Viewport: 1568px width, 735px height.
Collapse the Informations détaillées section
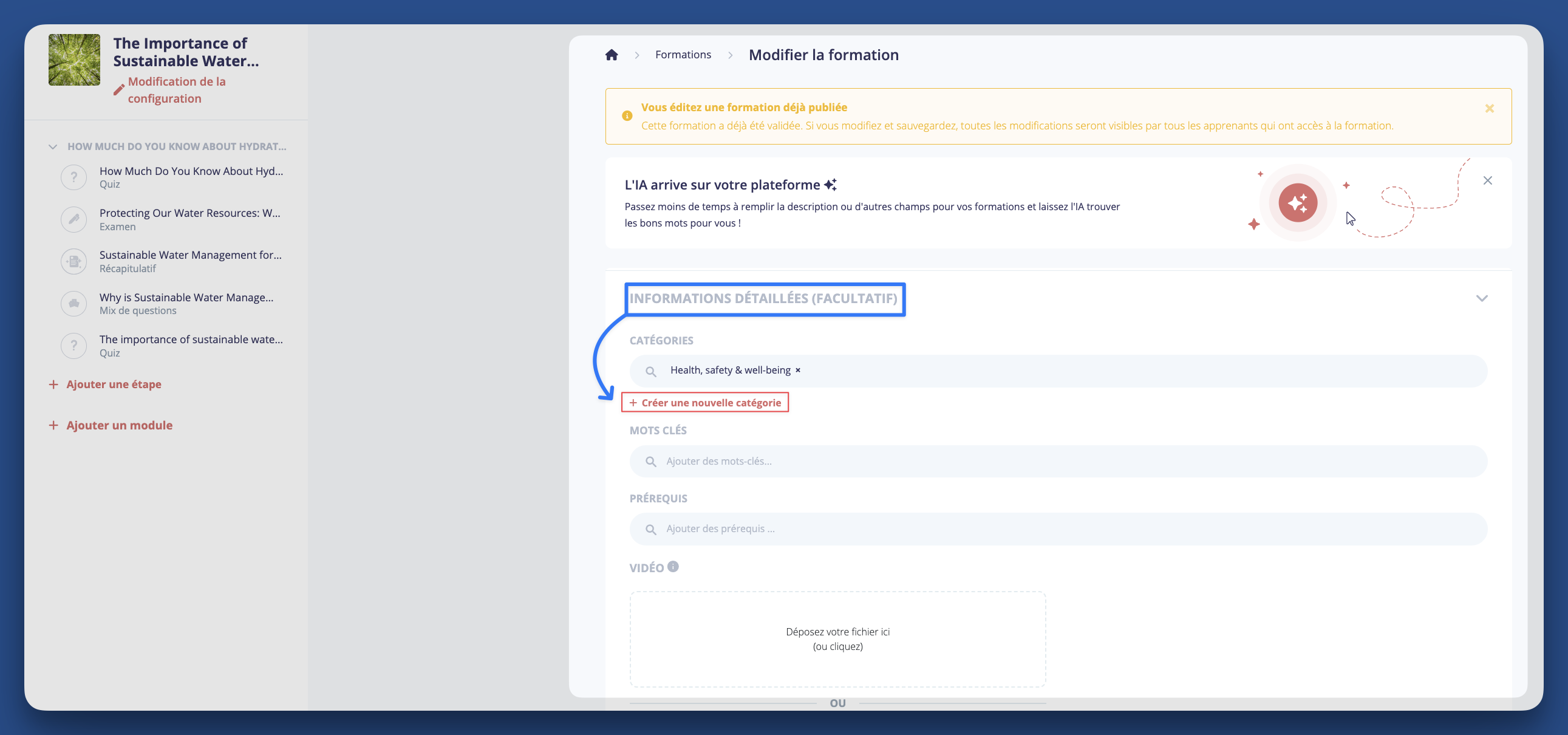pos(1482,298)
